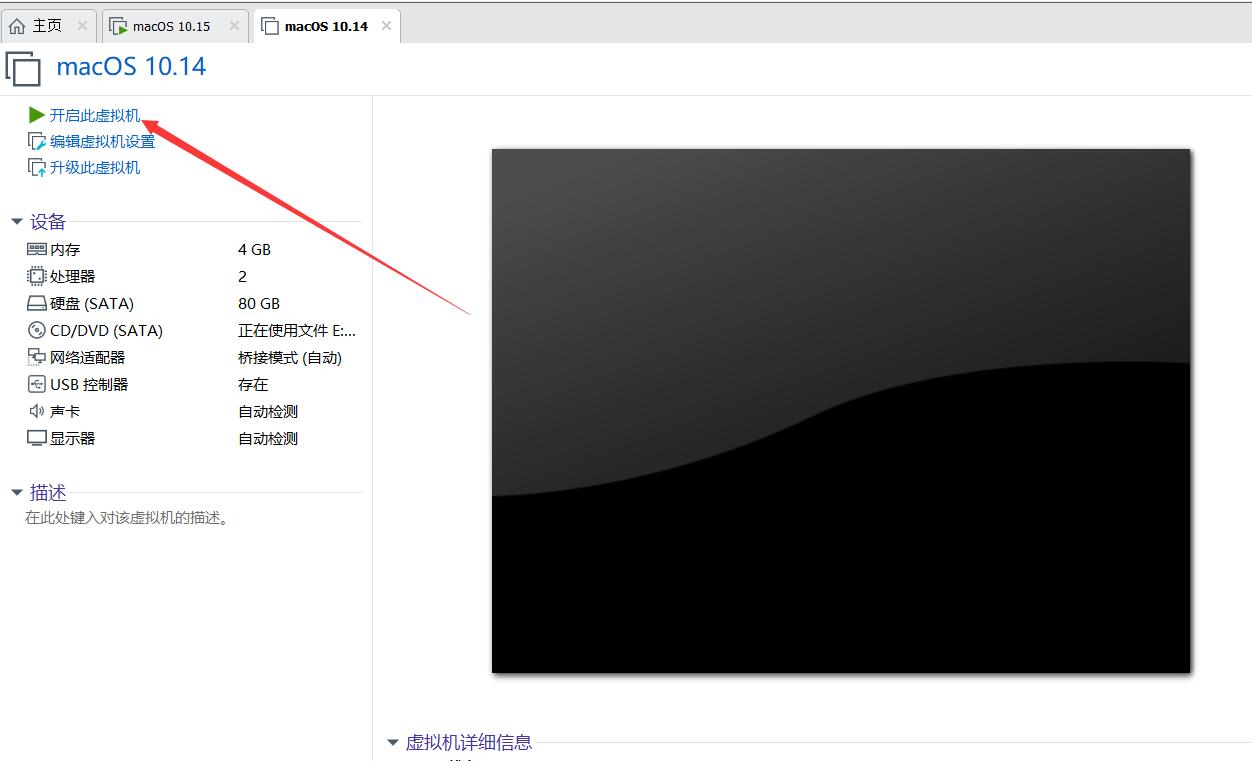Click 自动检测 value in the 声卡 row
Viewport: 1252px width, 761px height.
(x=268, y=411)
